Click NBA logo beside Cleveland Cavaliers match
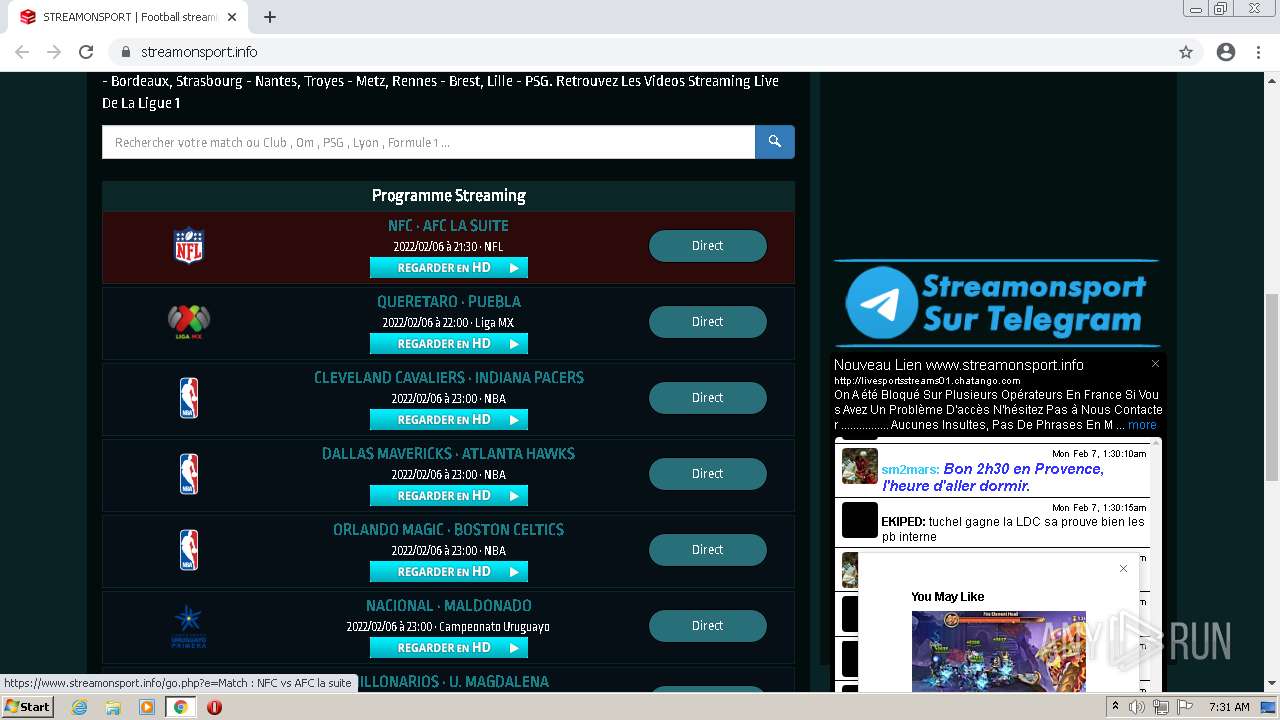The image size is (1280, 720). tap(189, 398)
